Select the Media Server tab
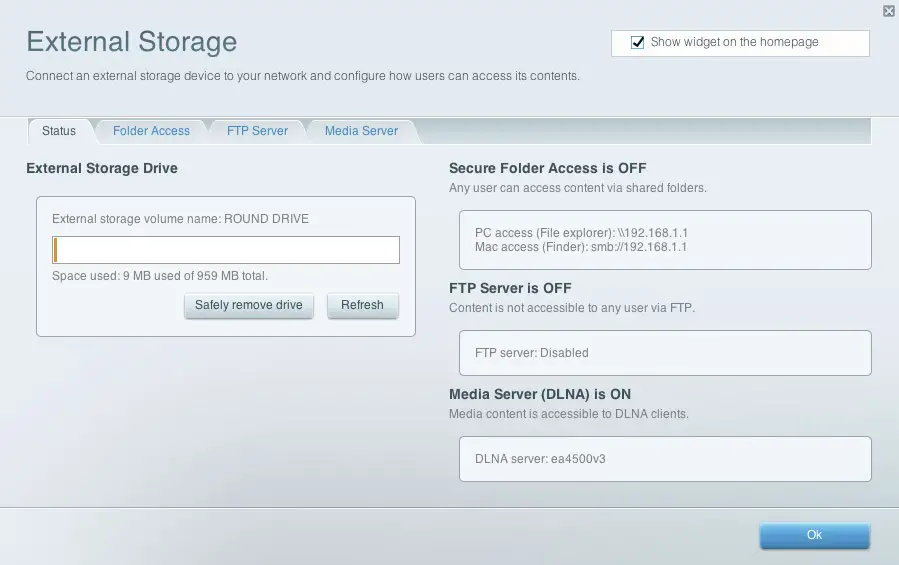899x565 pixels. pyautogui.click(x=361, y=131)
